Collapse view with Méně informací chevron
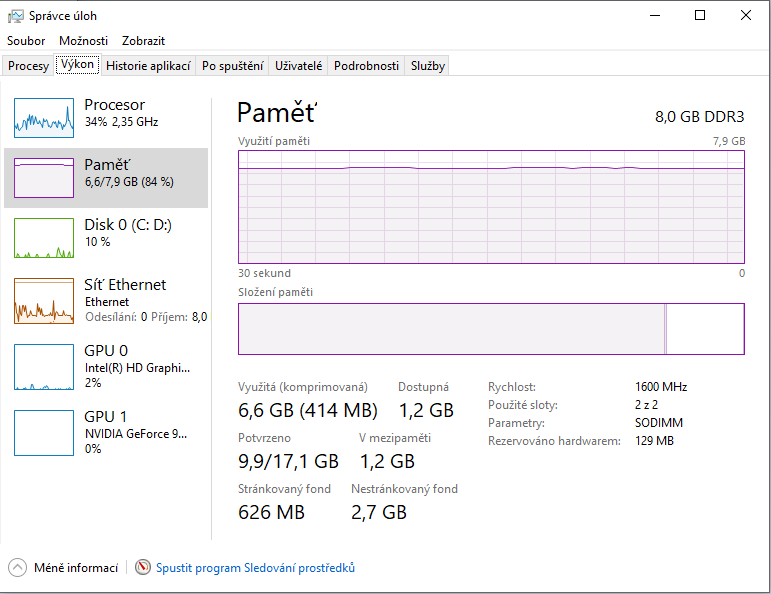The height and width of the screenshot is (594, 771). (18, 568)
